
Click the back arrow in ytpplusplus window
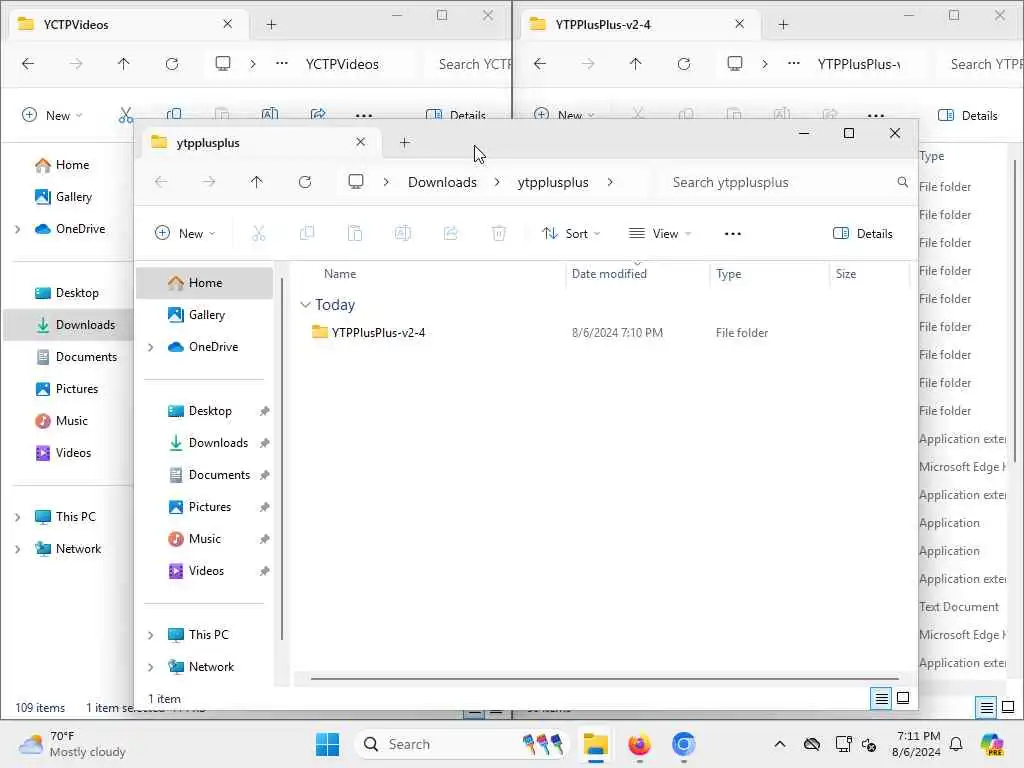coord(161,182)
